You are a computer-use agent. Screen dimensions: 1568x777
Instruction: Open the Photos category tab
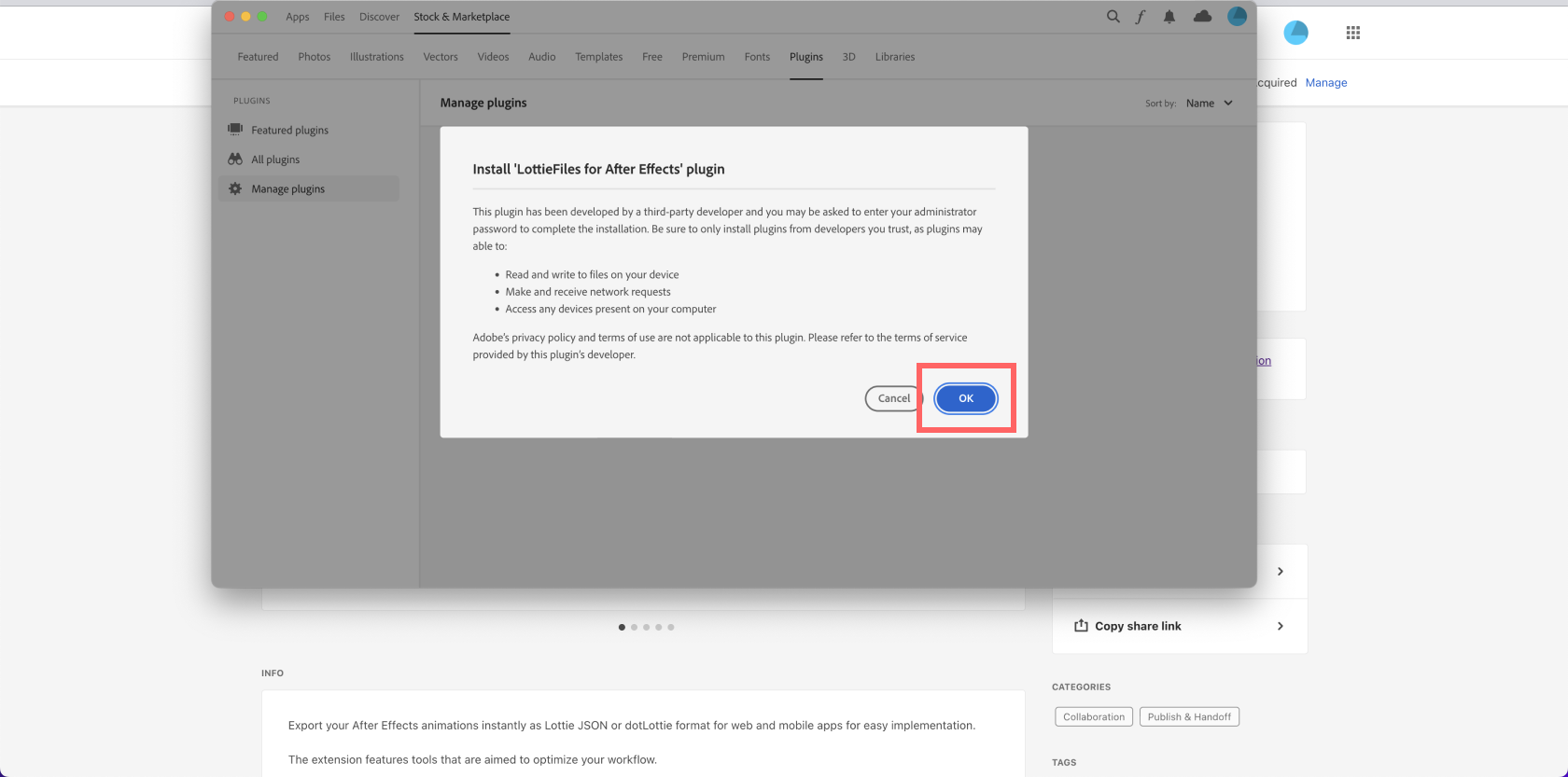[x=315, y=57]
